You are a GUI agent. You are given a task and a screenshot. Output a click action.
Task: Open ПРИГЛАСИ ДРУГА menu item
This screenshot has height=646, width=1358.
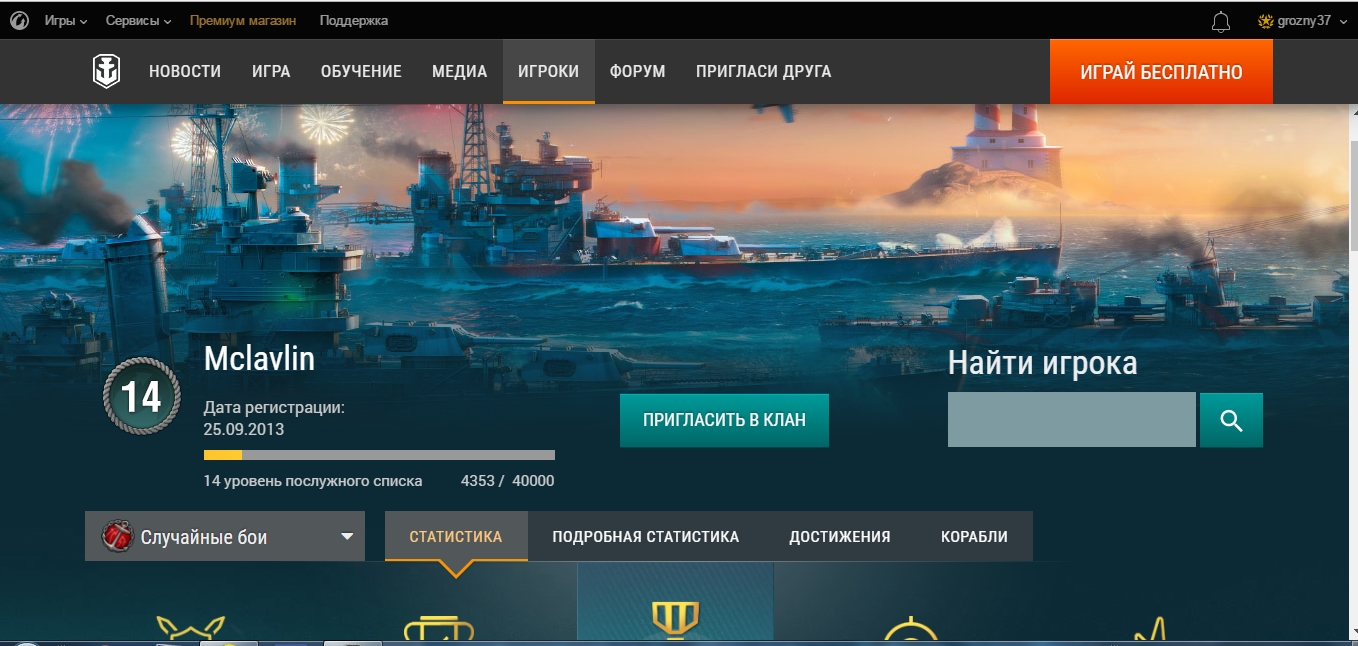click(763, 72)
